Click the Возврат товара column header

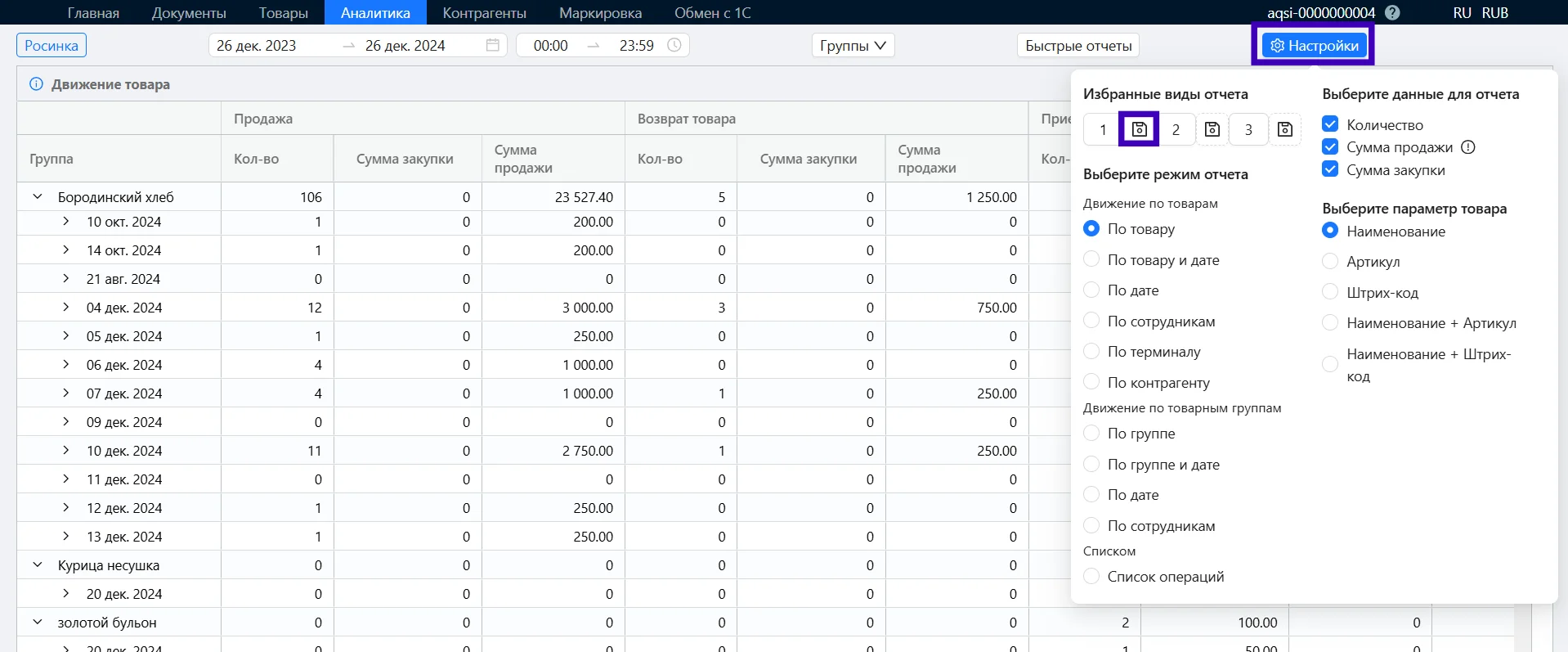(827, 119)
